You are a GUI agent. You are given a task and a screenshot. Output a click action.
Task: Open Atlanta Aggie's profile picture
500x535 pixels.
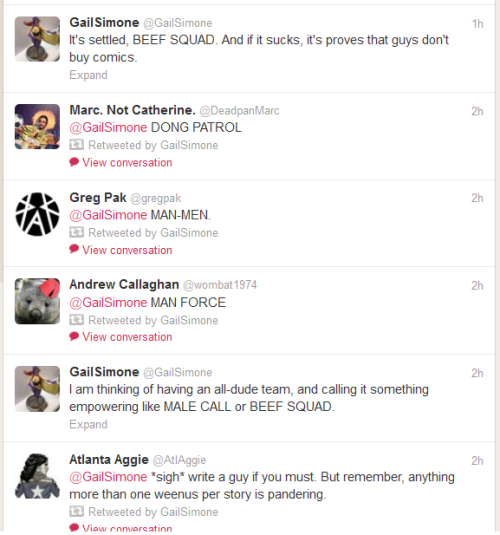(38, 476)
